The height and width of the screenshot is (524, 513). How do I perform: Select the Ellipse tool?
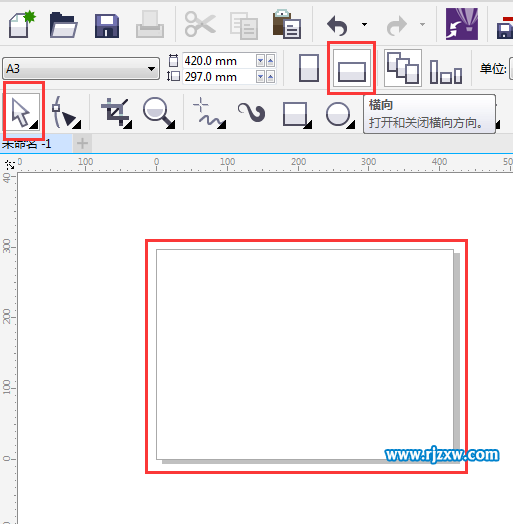pyautogui.click(x=340, y=115)
